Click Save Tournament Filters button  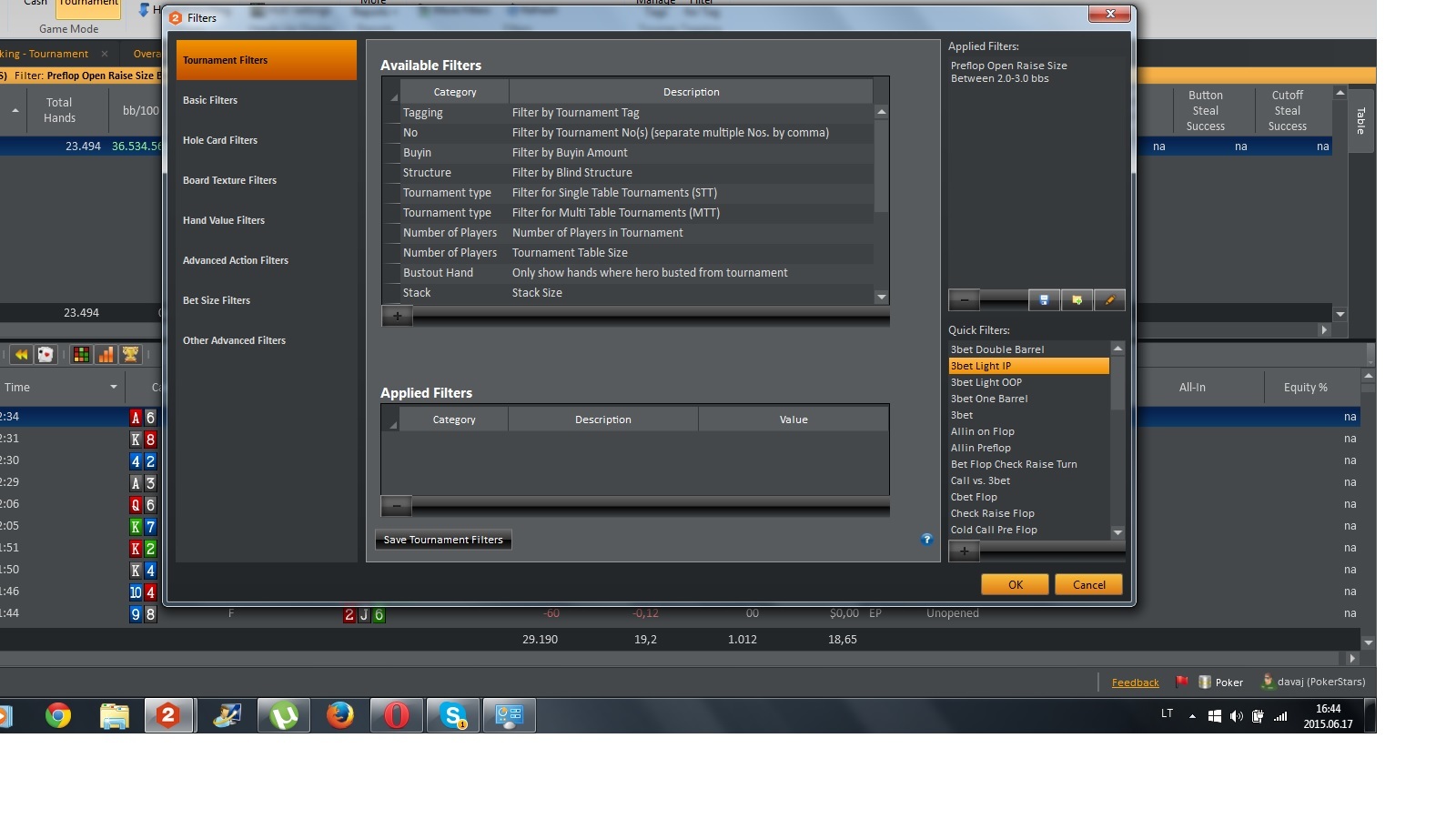(x=443, y=540)
